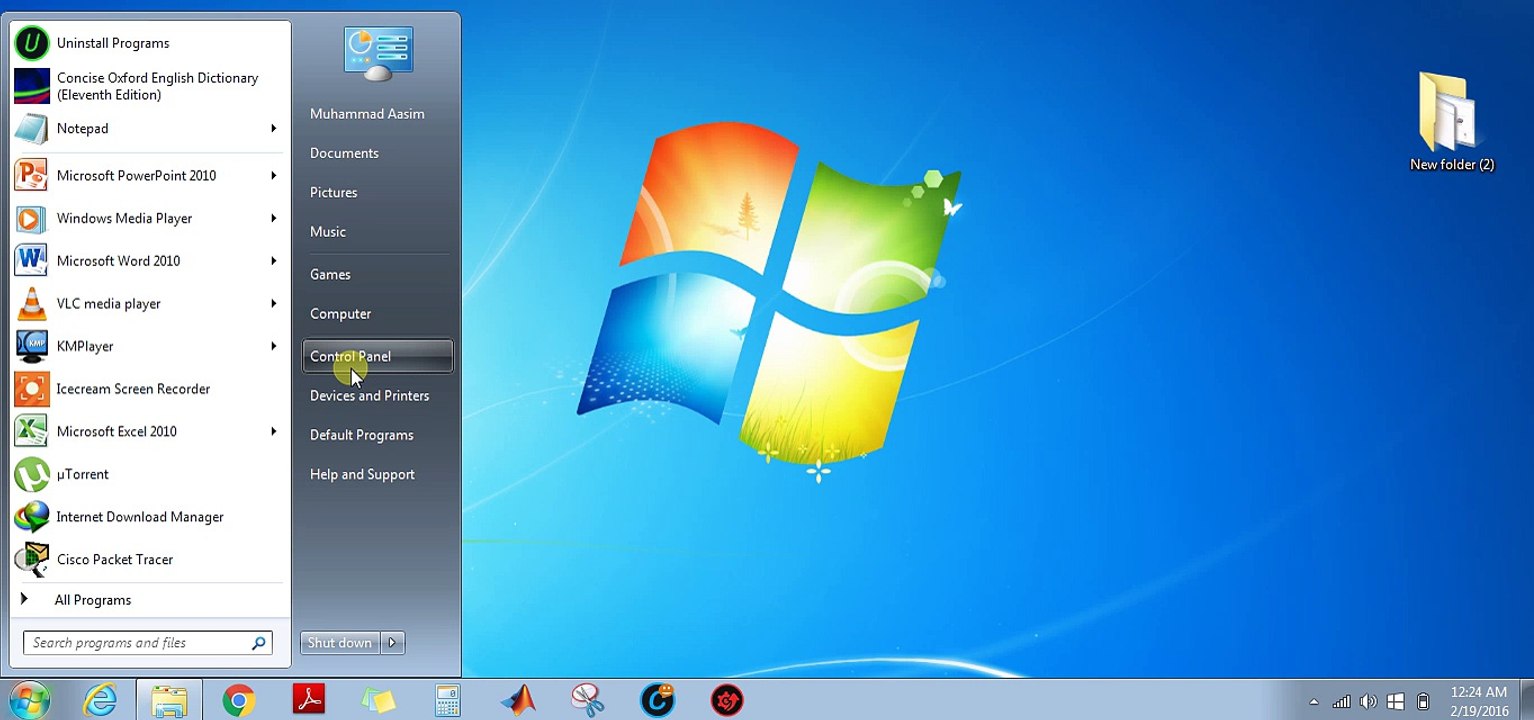Open Advanced SystemCare taskbar icon
1534x720 pixels.
(x=658, y=700)
